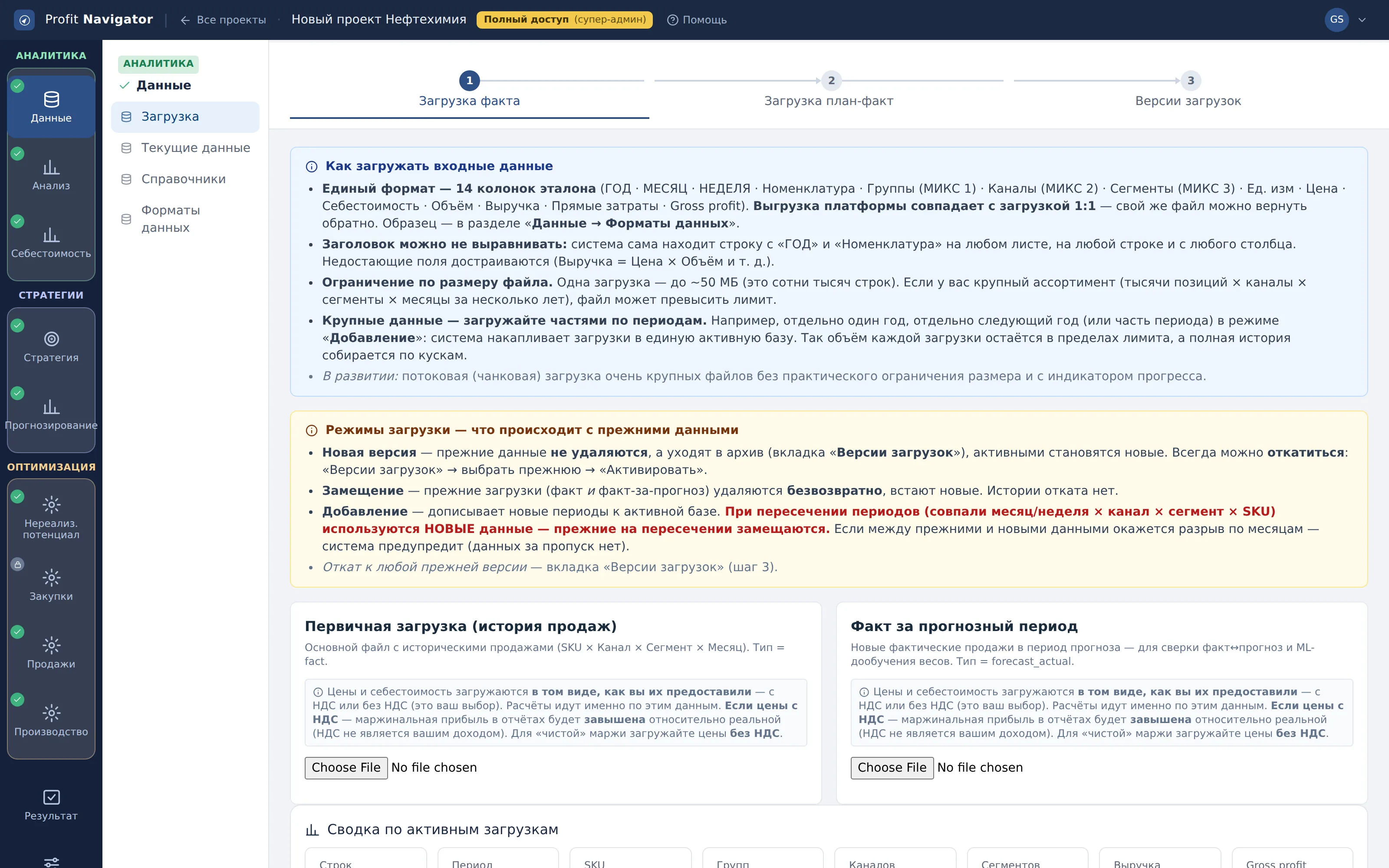Click chart icon beside Сводка по активным загрузкам
Viewport: 1389px width, 868px height.
(312, 830)
